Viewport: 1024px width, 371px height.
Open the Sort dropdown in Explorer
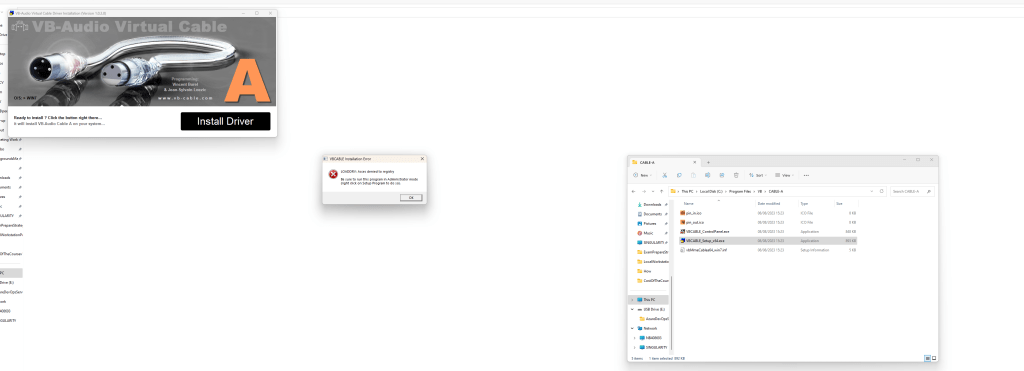(x=758, y=175)
